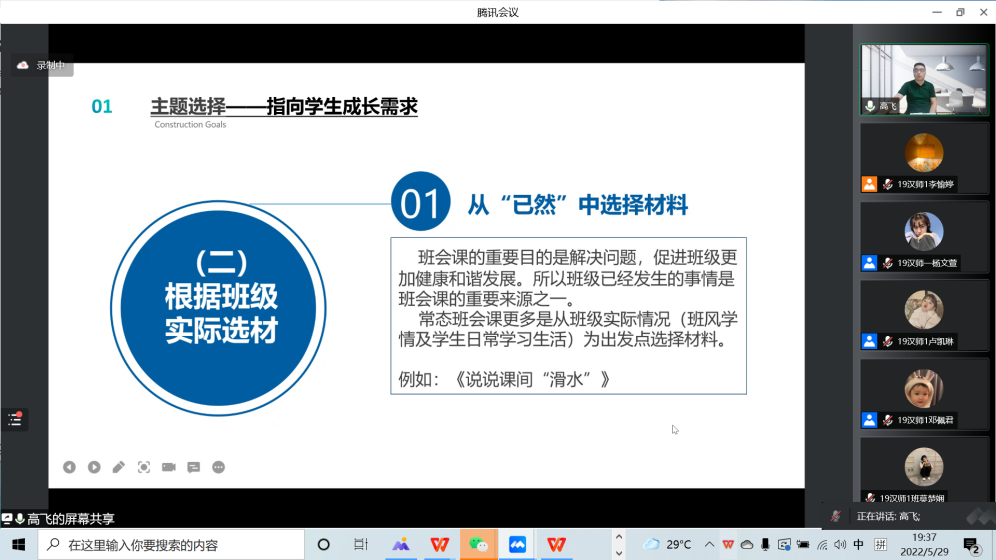
Task: Click the focus frame capture icon
Action: coord(144,467)
